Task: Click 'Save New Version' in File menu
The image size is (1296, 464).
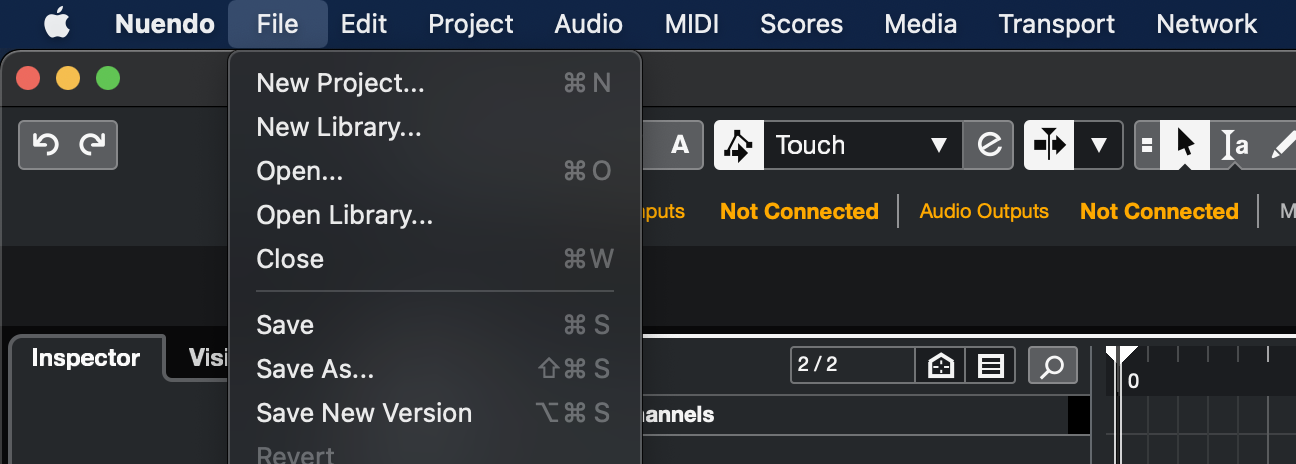Action: pyautogui.click(x=364, y=413)
